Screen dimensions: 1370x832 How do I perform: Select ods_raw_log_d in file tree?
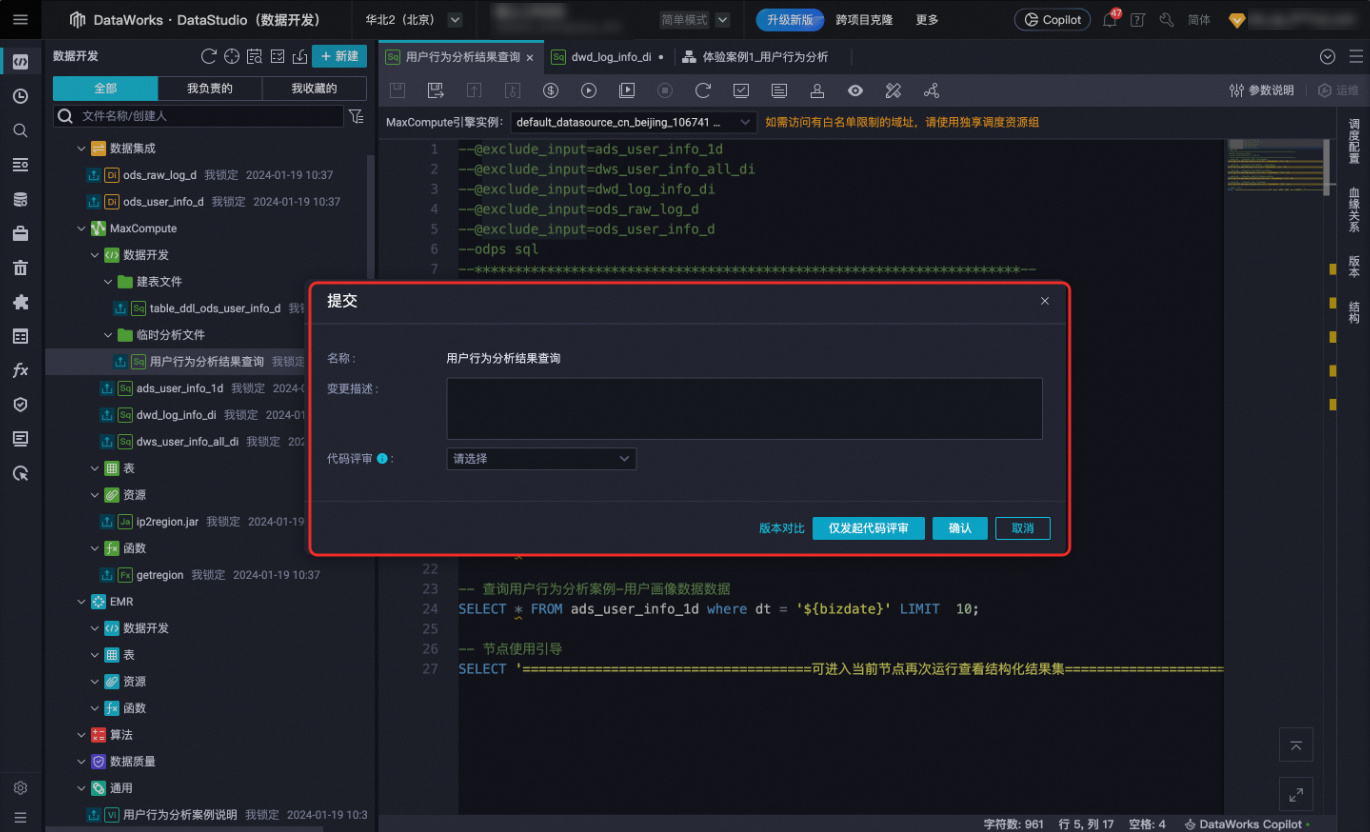tap(159, 175)
